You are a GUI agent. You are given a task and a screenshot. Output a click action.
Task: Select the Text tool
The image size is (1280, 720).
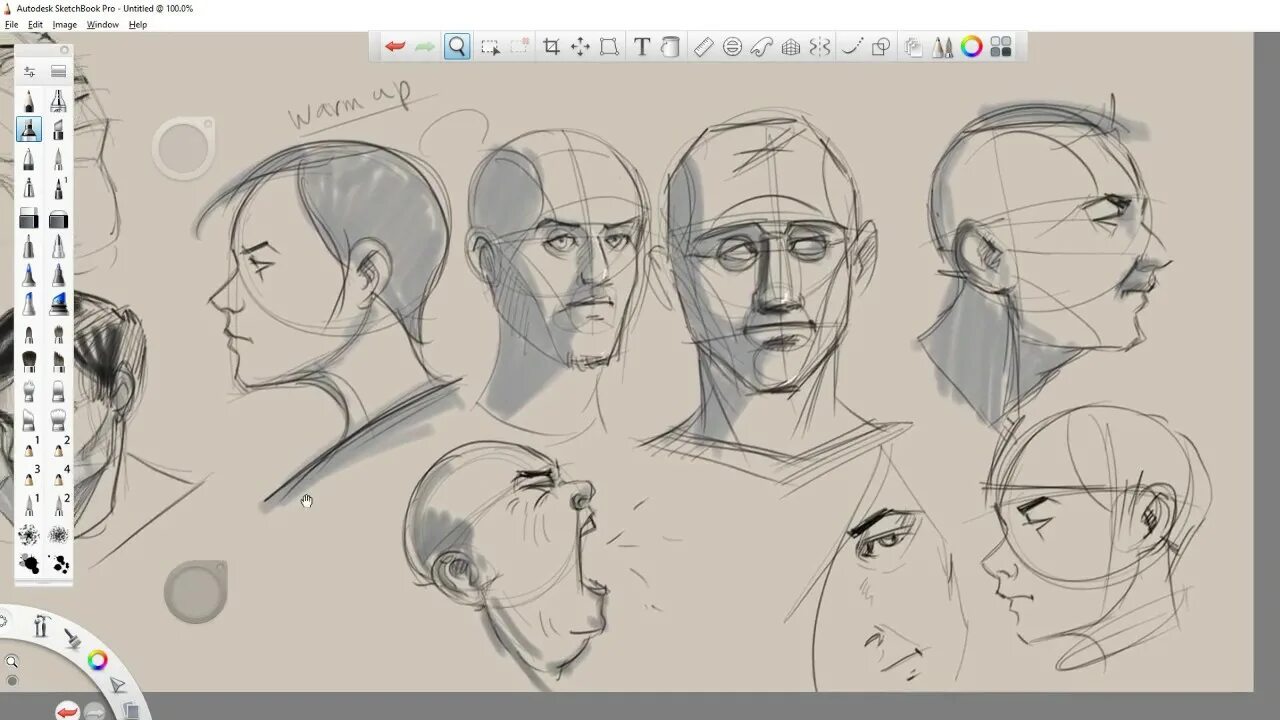(x=642, y=47)
